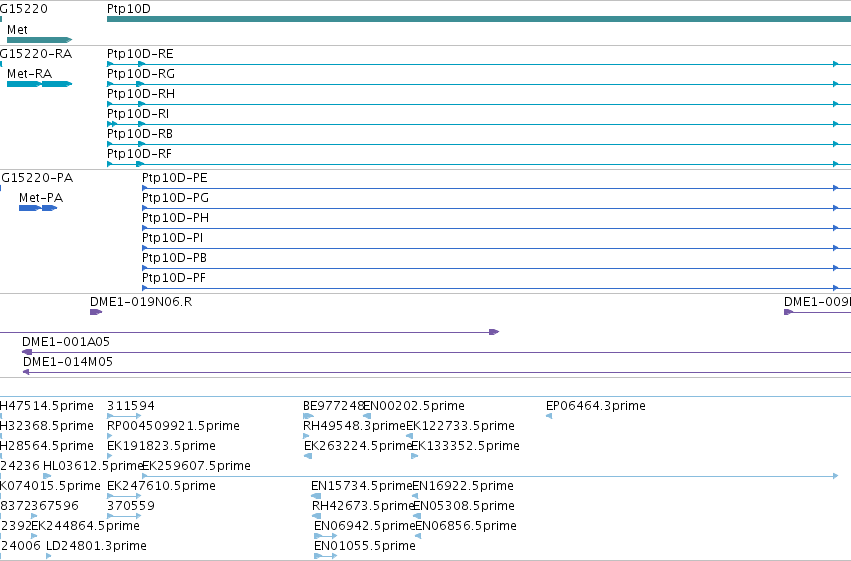Click the Met-RA transcript feature
This screenshot has width=851, height=561.
tap(39, 84)
